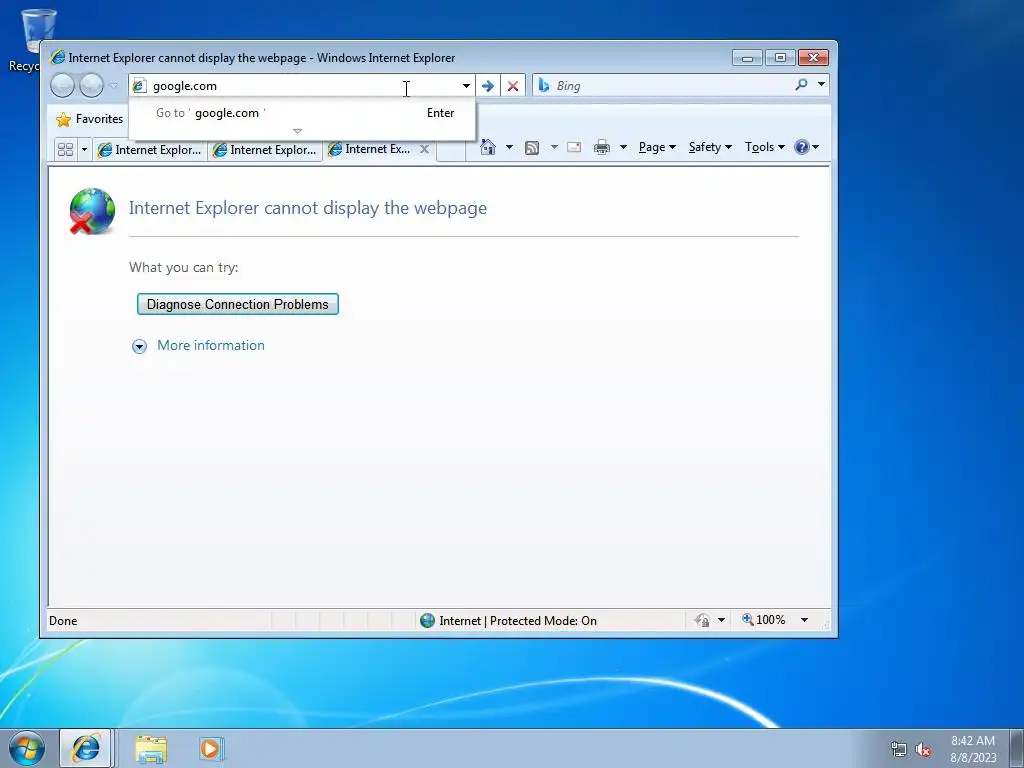Image resolution: width=1024 pixels, height=768 pixels.
Task: Expand the More information arrow icon
Action: click(139, 346)
